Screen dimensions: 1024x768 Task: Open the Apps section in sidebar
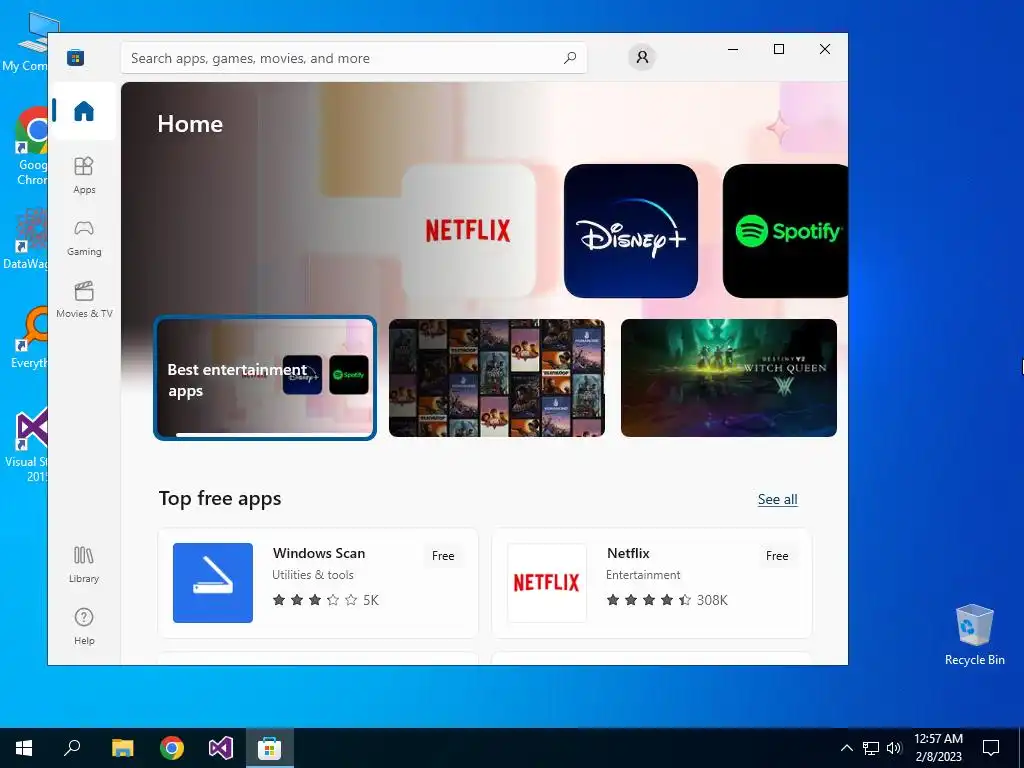84,175
